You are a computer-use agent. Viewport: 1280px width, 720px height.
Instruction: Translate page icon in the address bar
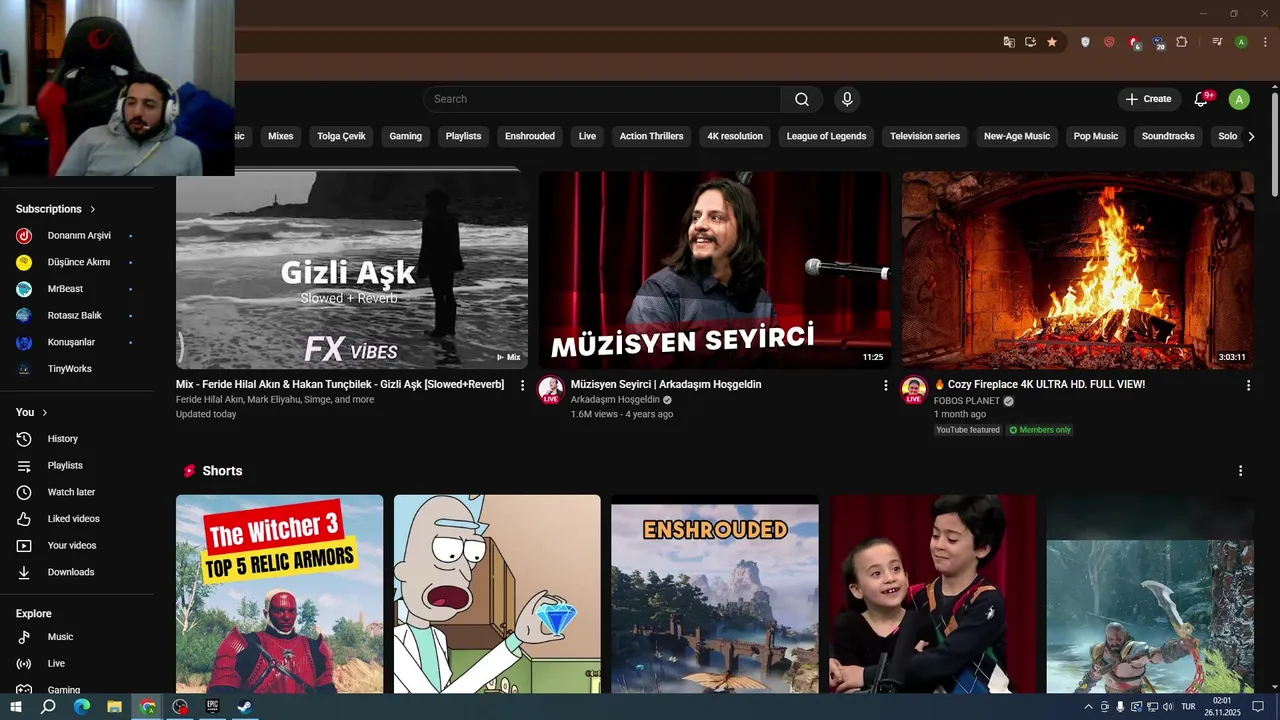1009,42
